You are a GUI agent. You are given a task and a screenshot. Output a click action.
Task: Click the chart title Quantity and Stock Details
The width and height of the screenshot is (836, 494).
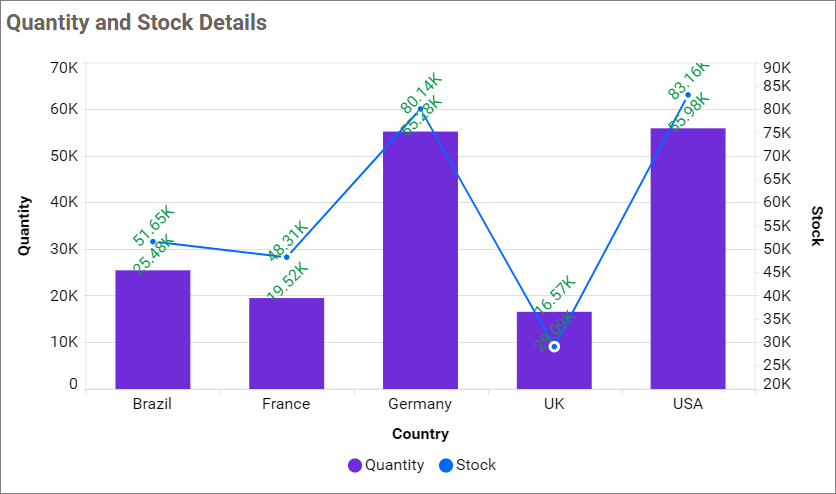137,22
